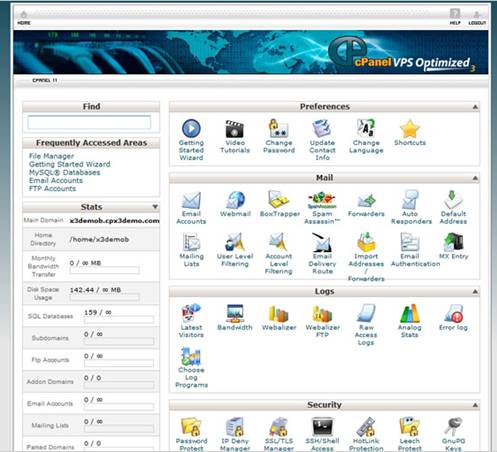Click the SQL Databases usage bar

pos(119,320)
